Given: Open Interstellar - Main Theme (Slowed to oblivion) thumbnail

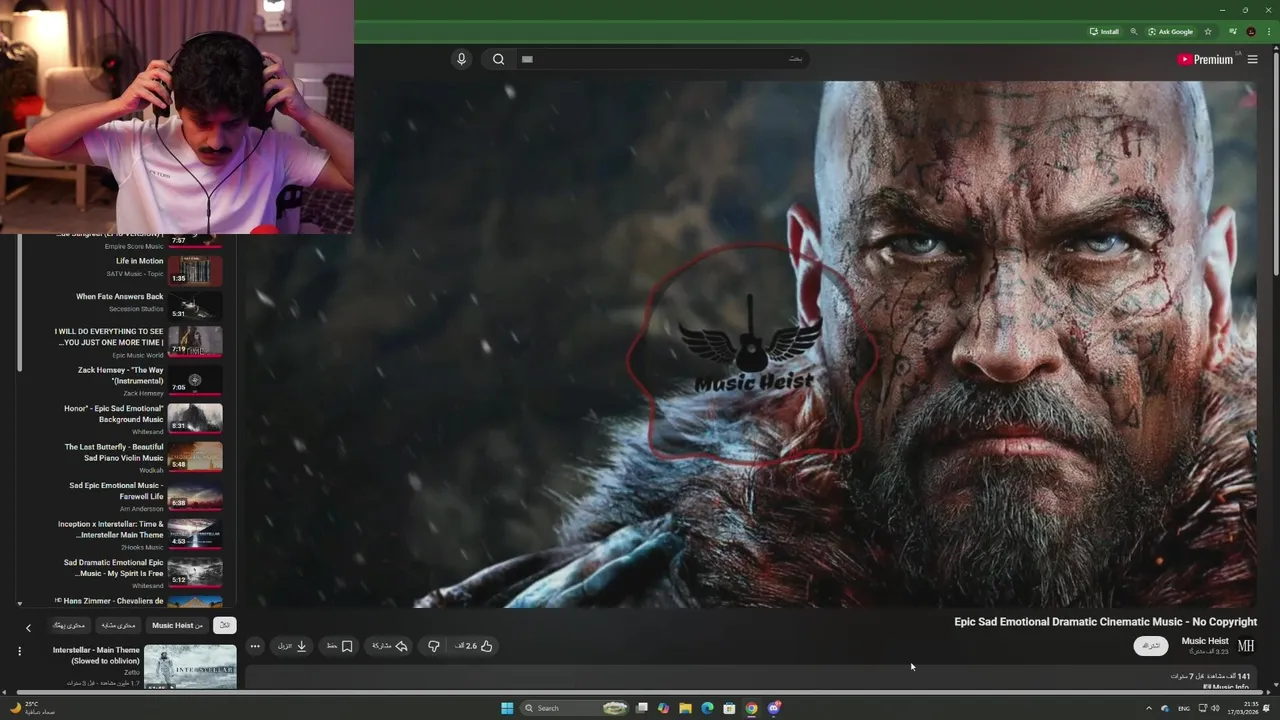Looking at the screenshot, I should (x=190, y=666).
